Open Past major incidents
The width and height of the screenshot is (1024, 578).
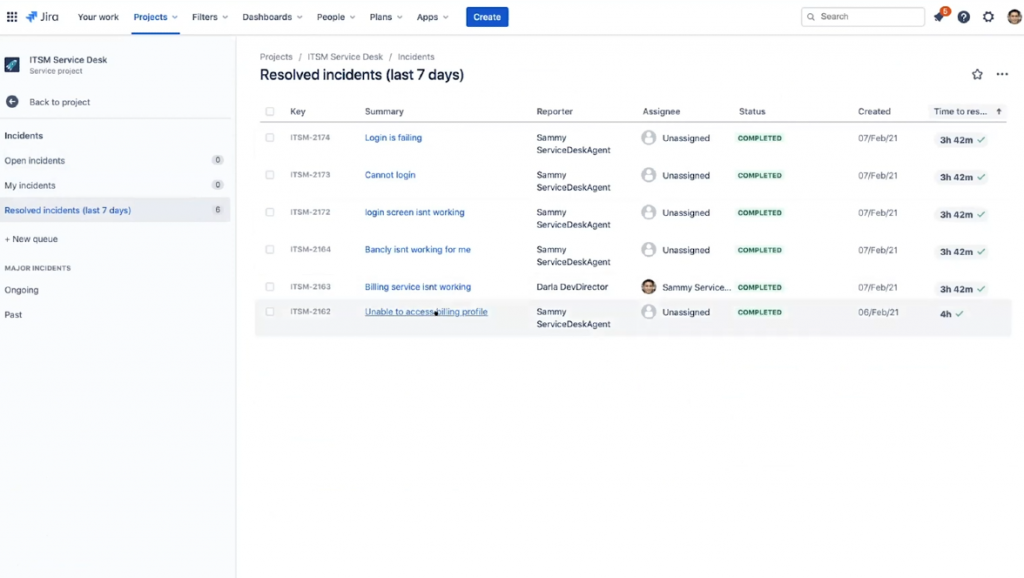pos(13,315)
